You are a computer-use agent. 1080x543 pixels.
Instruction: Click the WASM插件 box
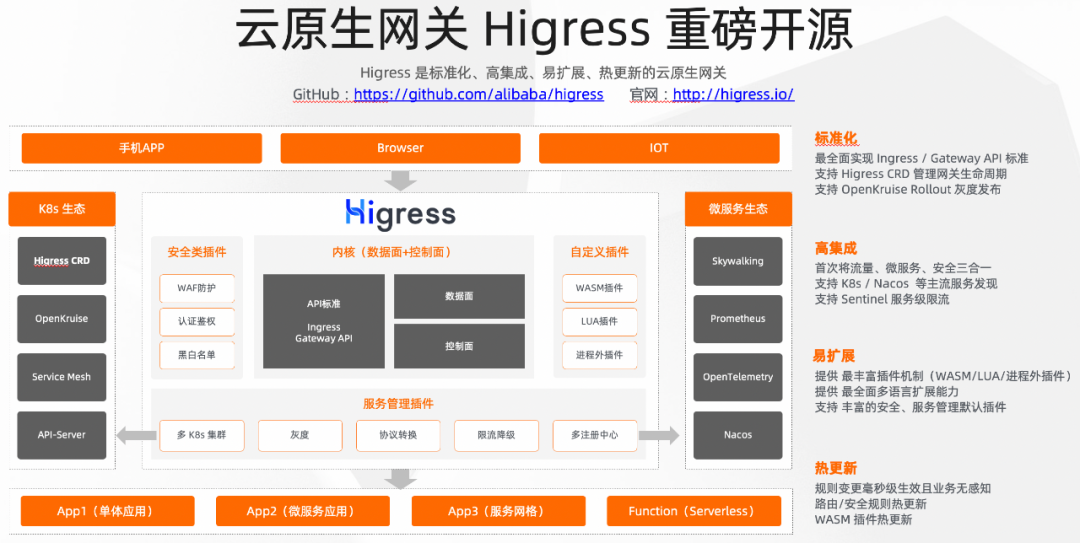(x=599, y=288)
